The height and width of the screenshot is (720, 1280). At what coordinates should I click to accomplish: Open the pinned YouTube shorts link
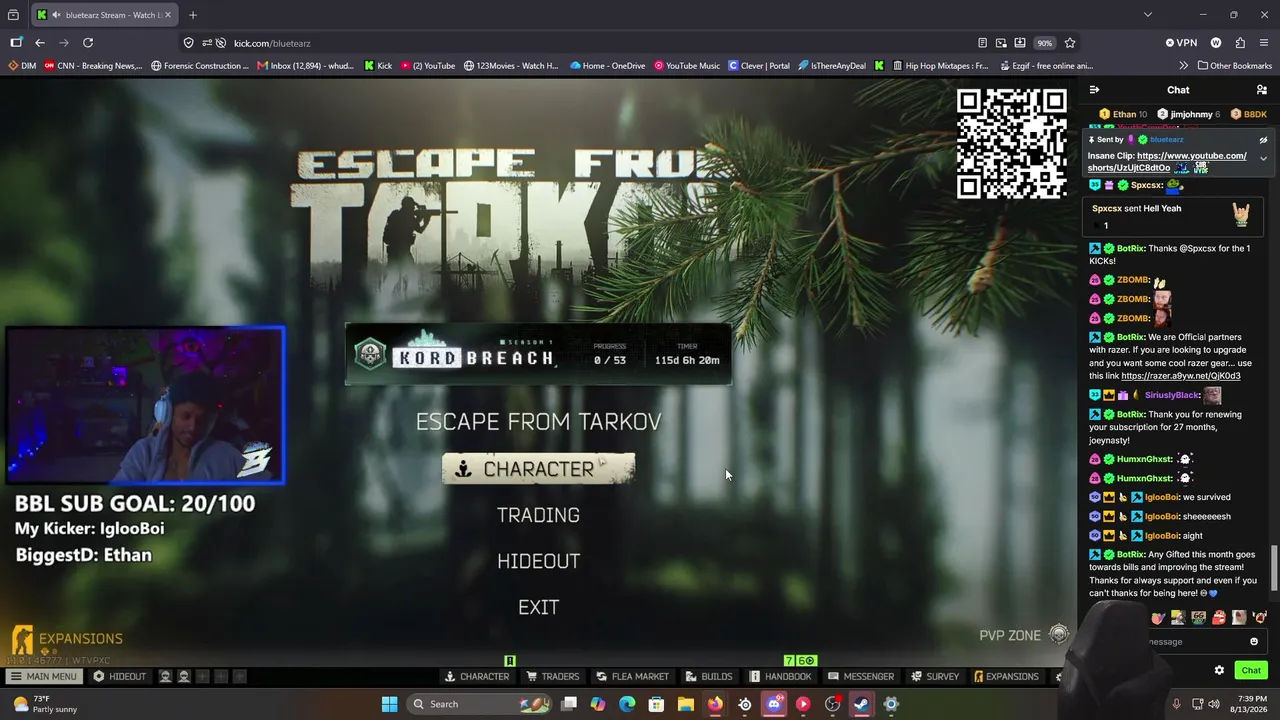(1167, 162)
